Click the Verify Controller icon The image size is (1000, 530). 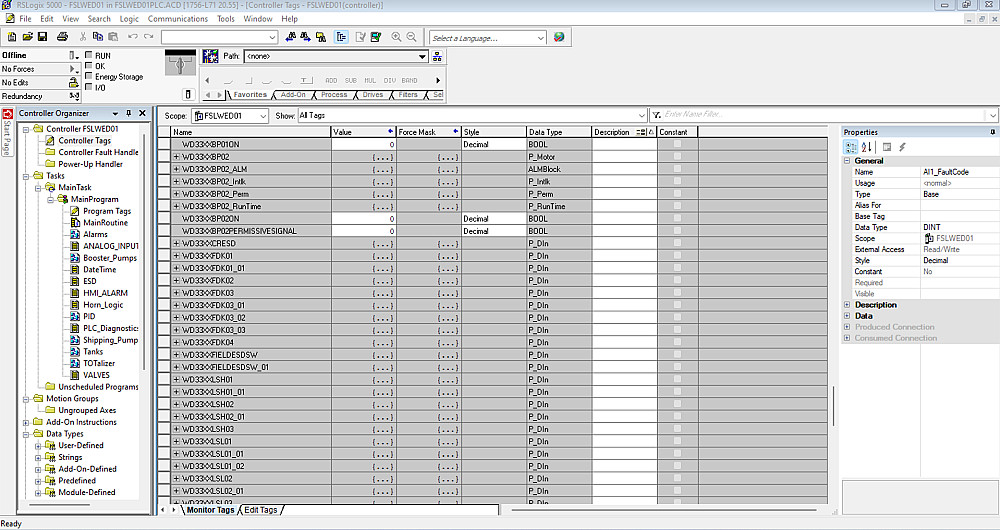point(376,37)
